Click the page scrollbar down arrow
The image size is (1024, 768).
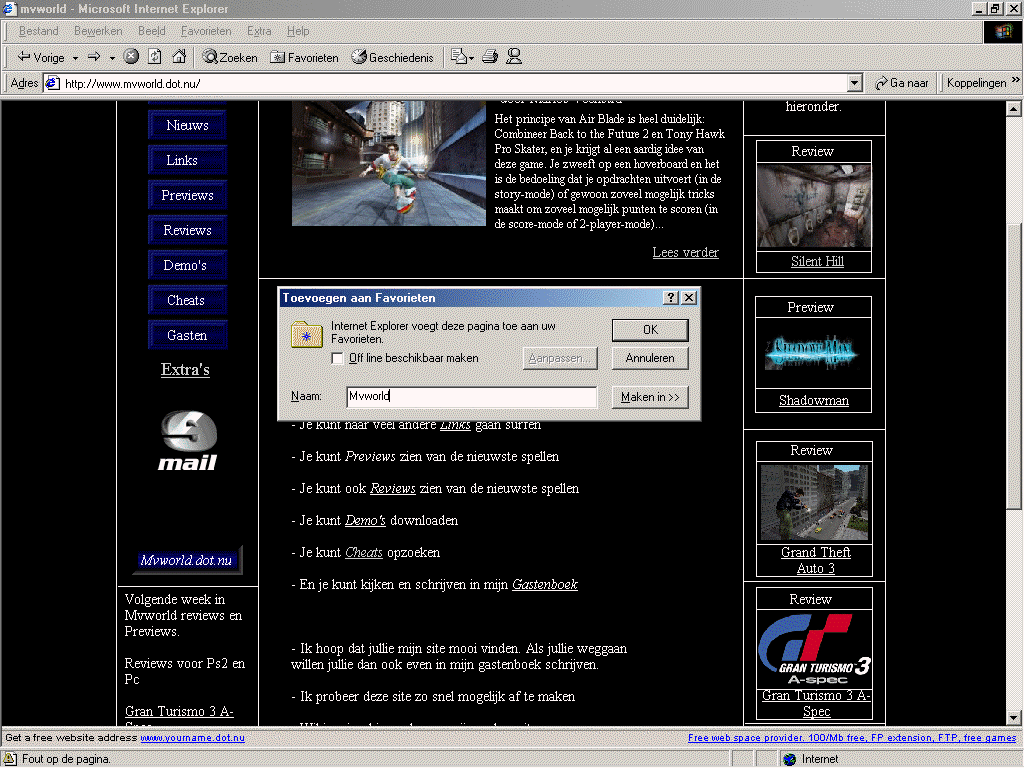point(1014,718)
